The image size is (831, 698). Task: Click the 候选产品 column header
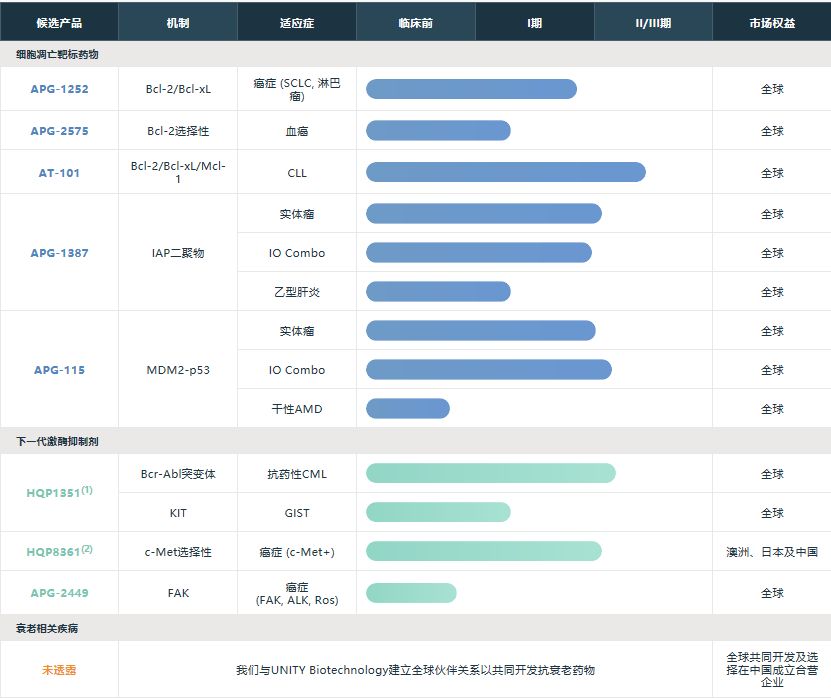point(59,21)
